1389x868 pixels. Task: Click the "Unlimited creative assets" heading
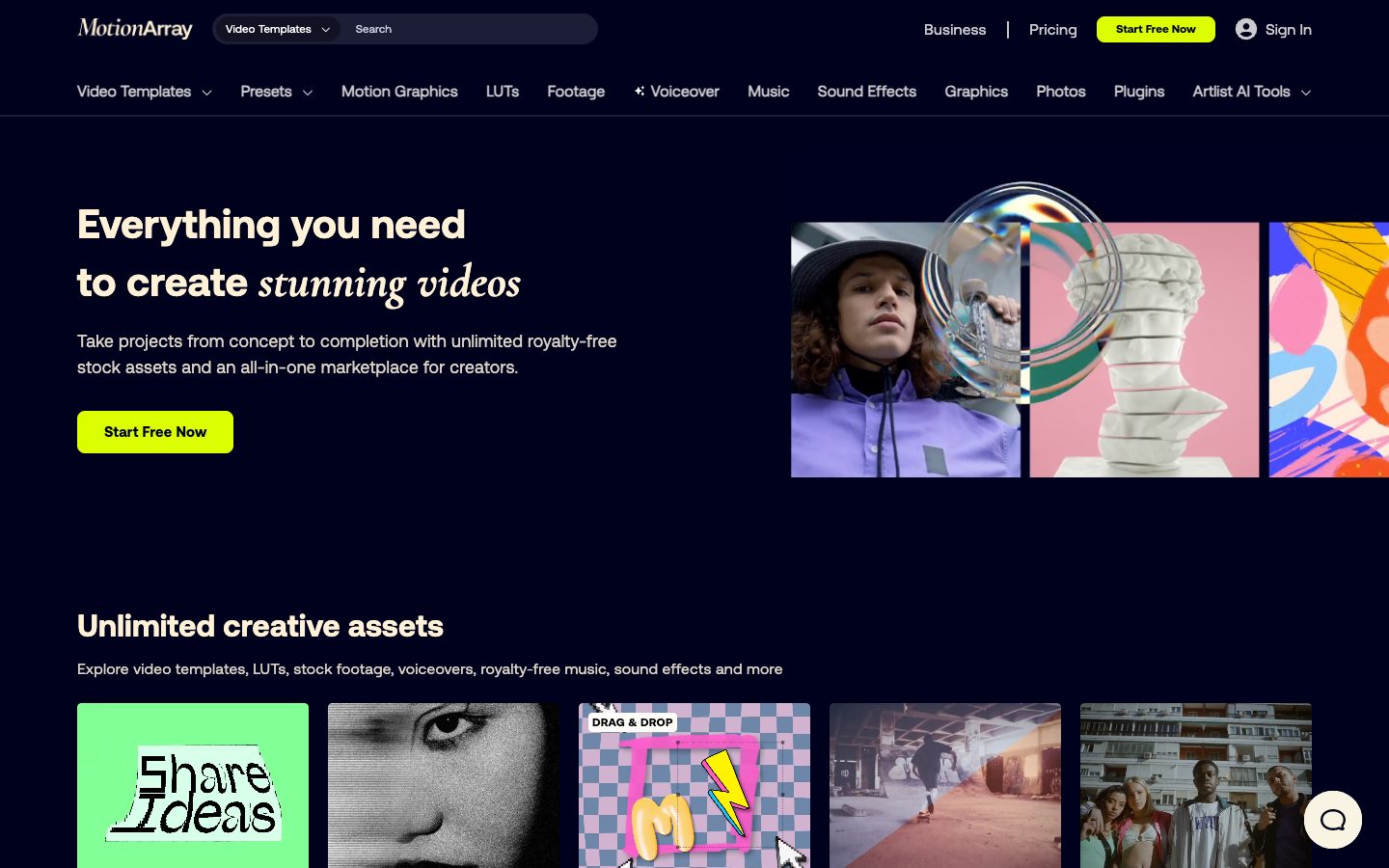pos(260,626)
